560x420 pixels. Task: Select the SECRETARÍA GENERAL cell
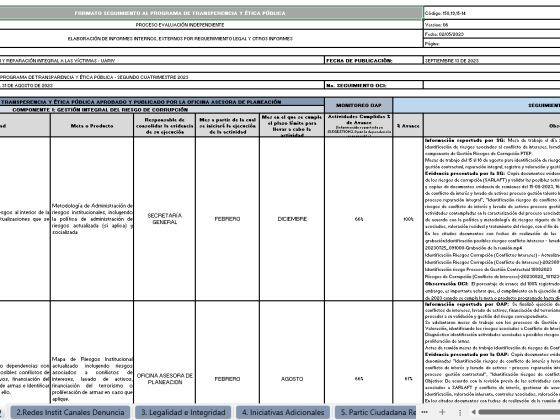point(165,219)
